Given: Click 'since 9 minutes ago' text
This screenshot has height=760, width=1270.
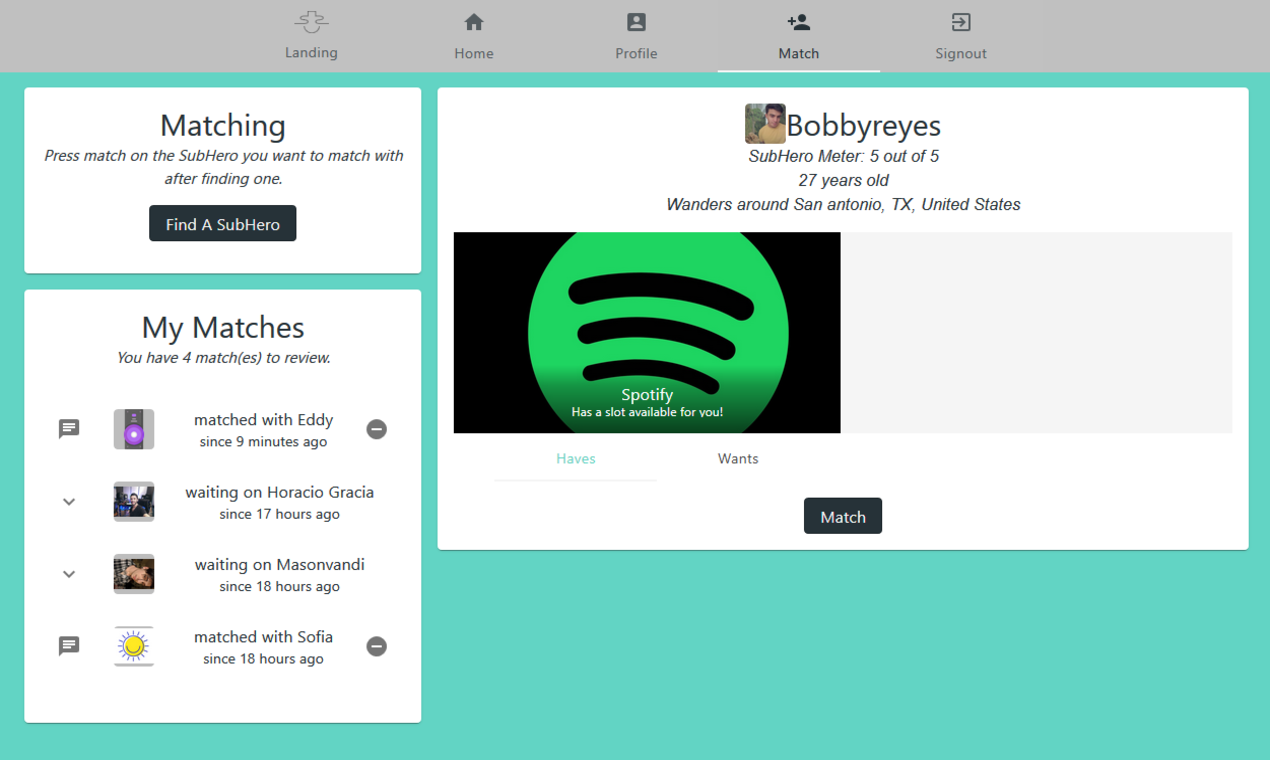Looking at the screenshot, I should (263, 442).
